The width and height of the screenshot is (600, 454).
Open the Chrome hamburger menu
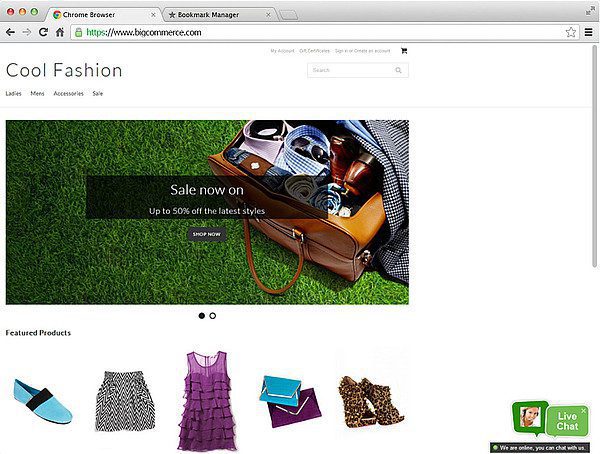pyautogui.click(x=589, y=32)
